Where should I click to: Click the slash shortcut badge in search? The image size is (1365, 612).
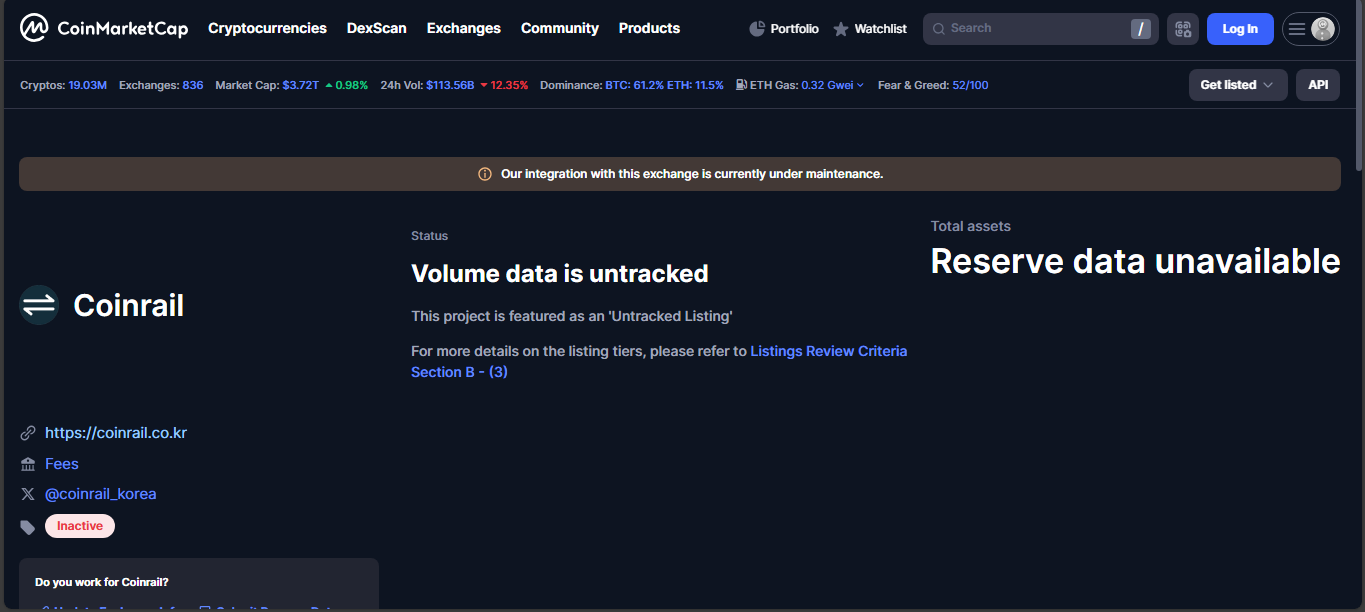pos(1141,29)
